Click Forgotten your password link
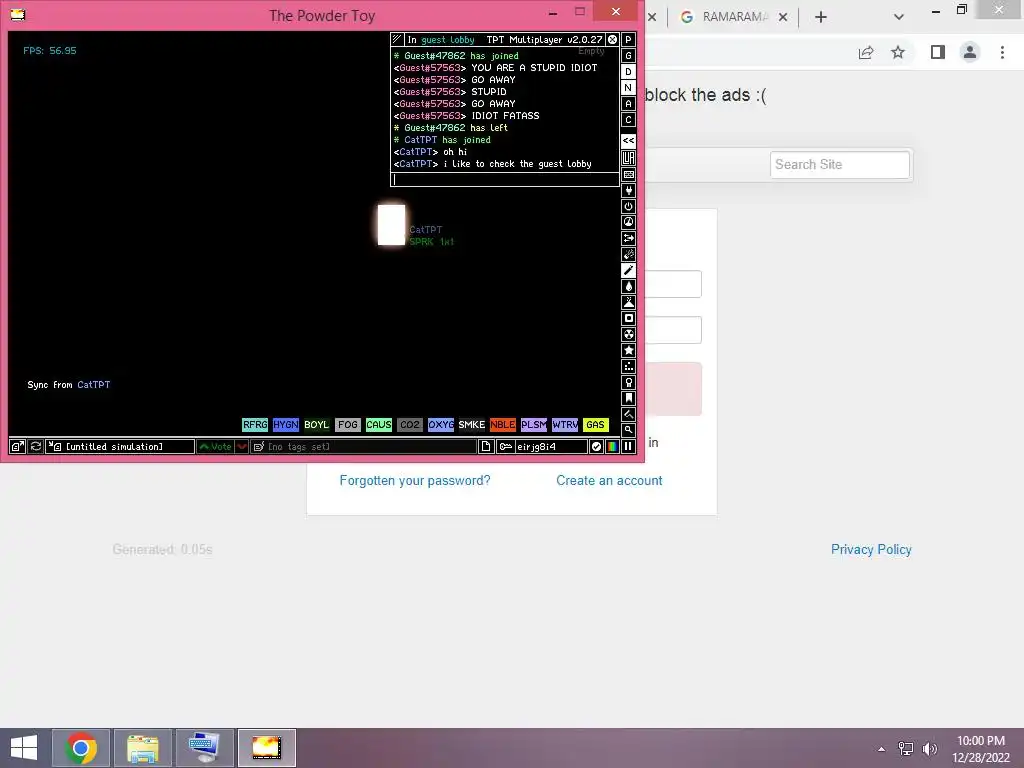The width and height of the screenshot is (1024, 768). tap(415, 481)
